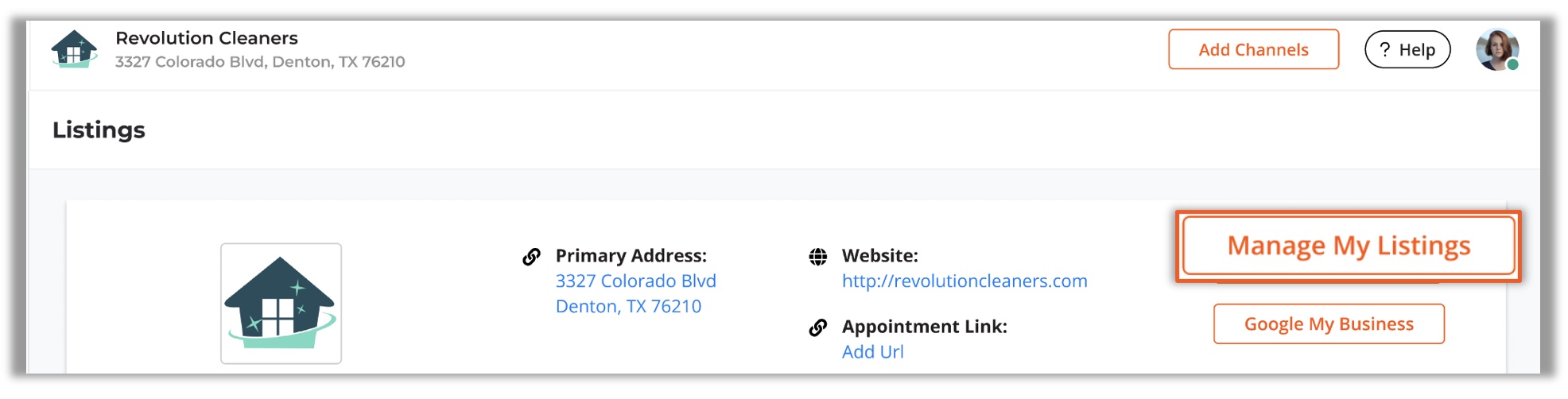Click Add Url under Appointment Link
This screenshot has height=399, width=1568.
[872, 351]
